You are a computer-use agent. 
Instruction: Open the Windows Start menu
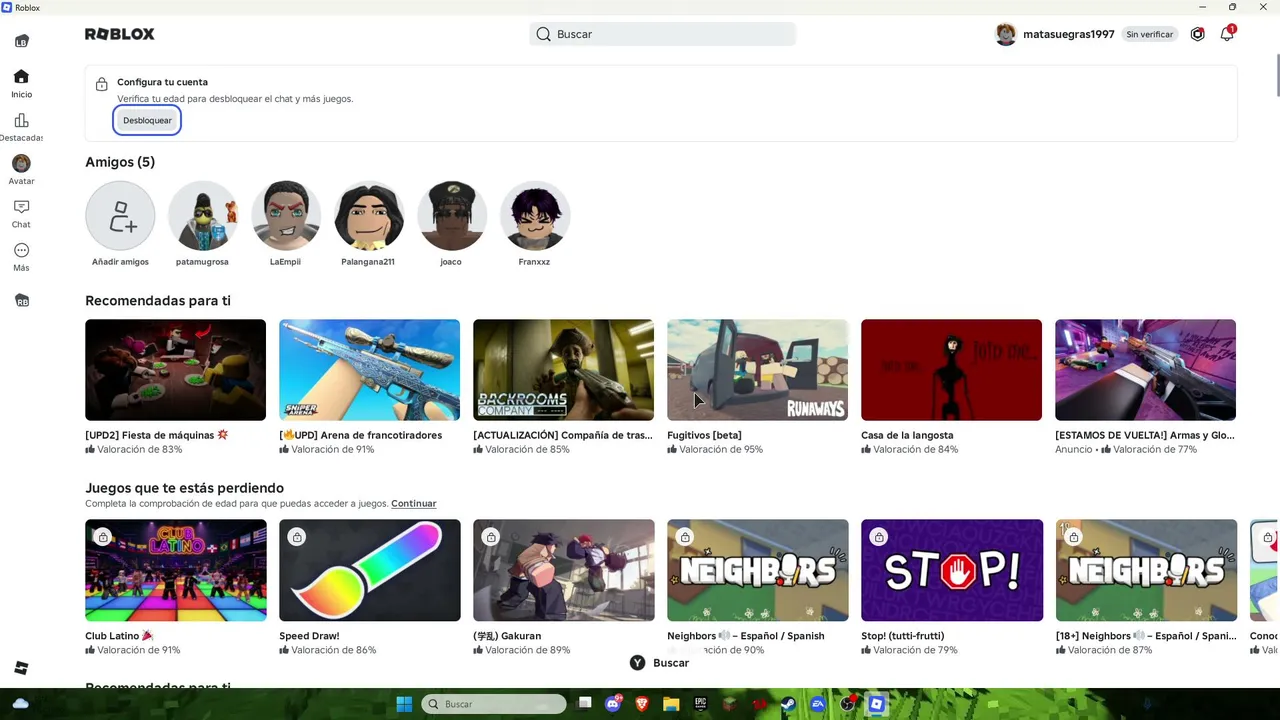click(404, 704)
